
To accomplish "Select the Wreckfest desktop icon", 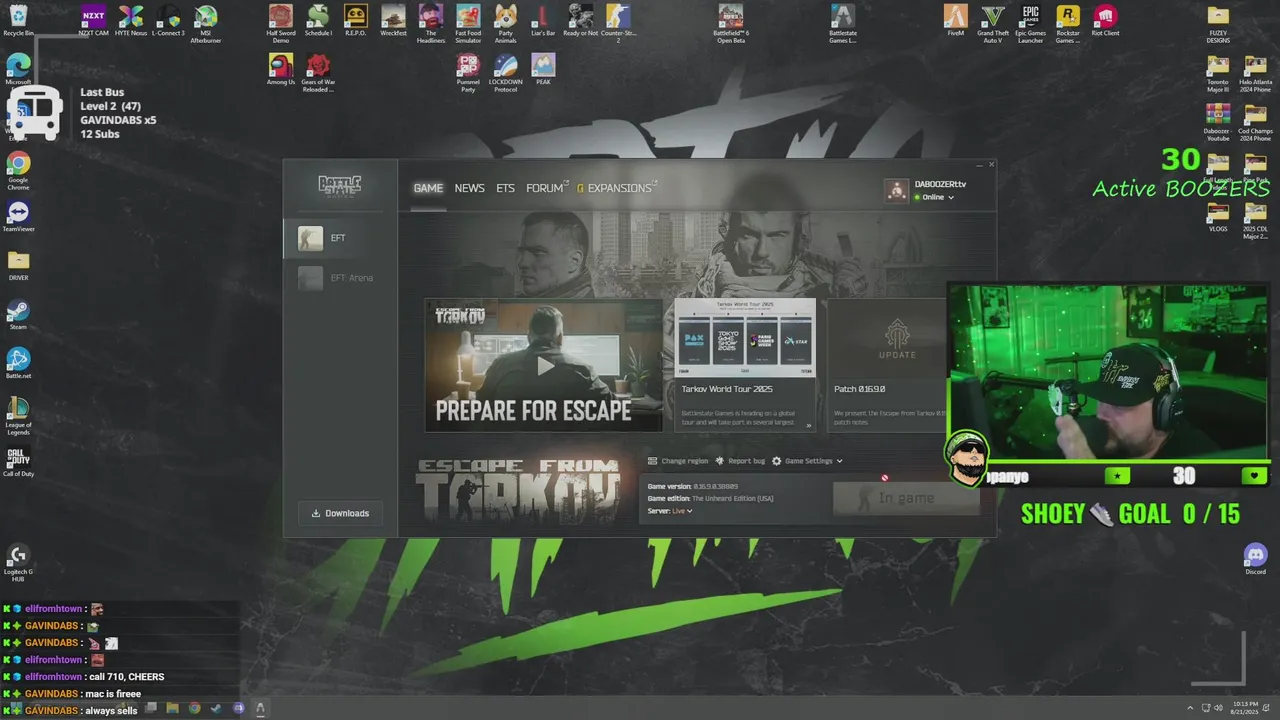I will [x=393, y=21].
